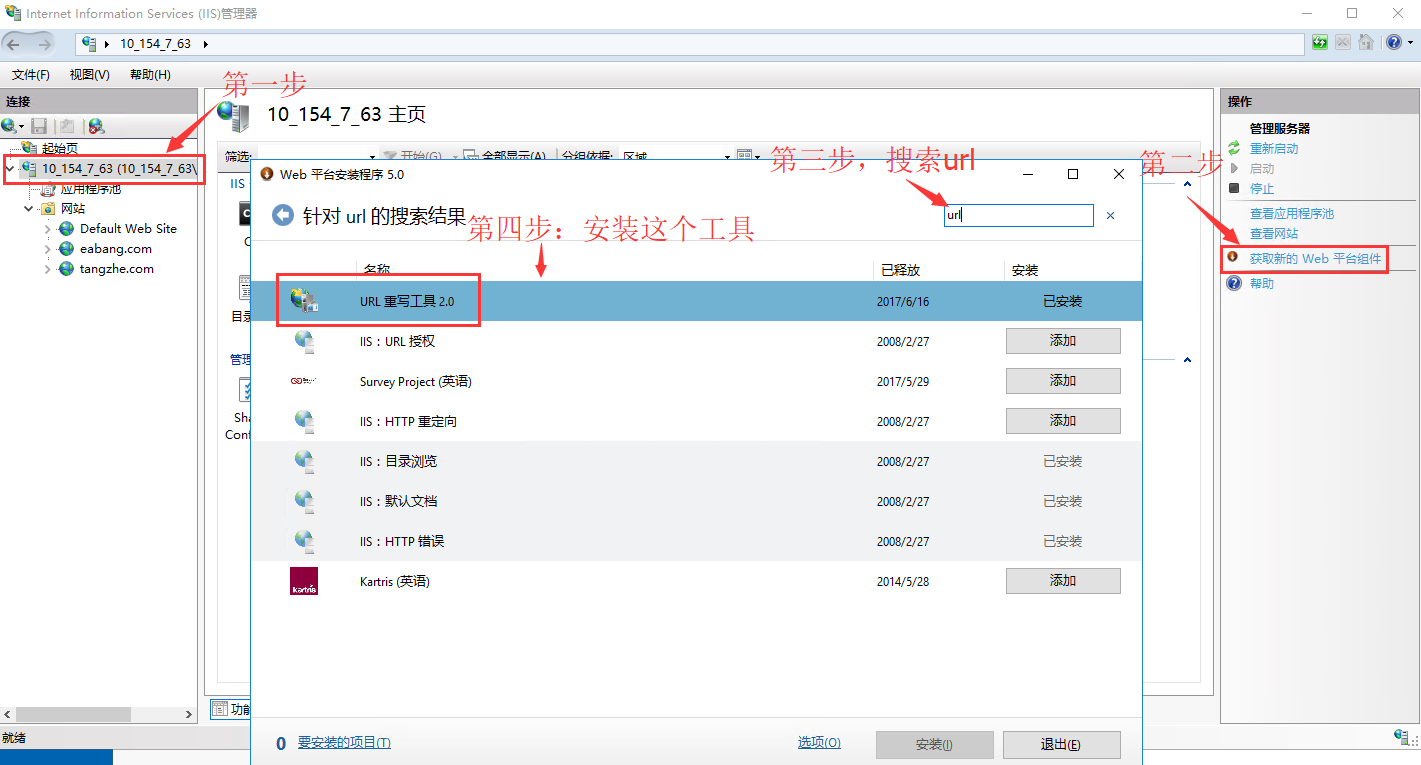Refresh the page with the green refresh icon
Screen dimensions: 1421x765
(x=1320, y=43)
